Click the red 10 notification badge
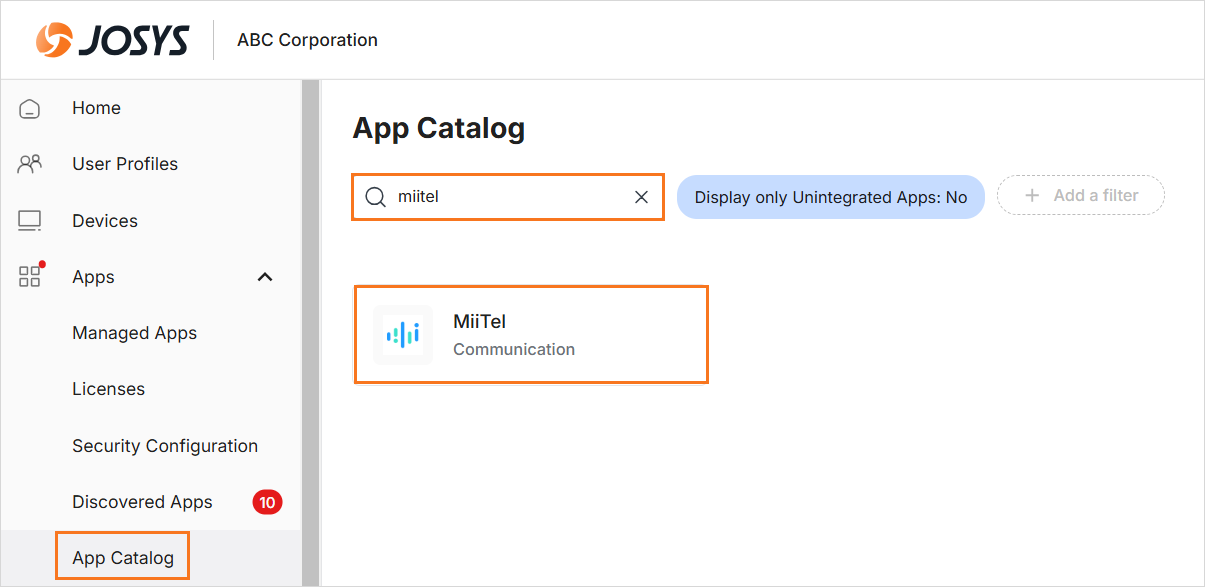 267,502
